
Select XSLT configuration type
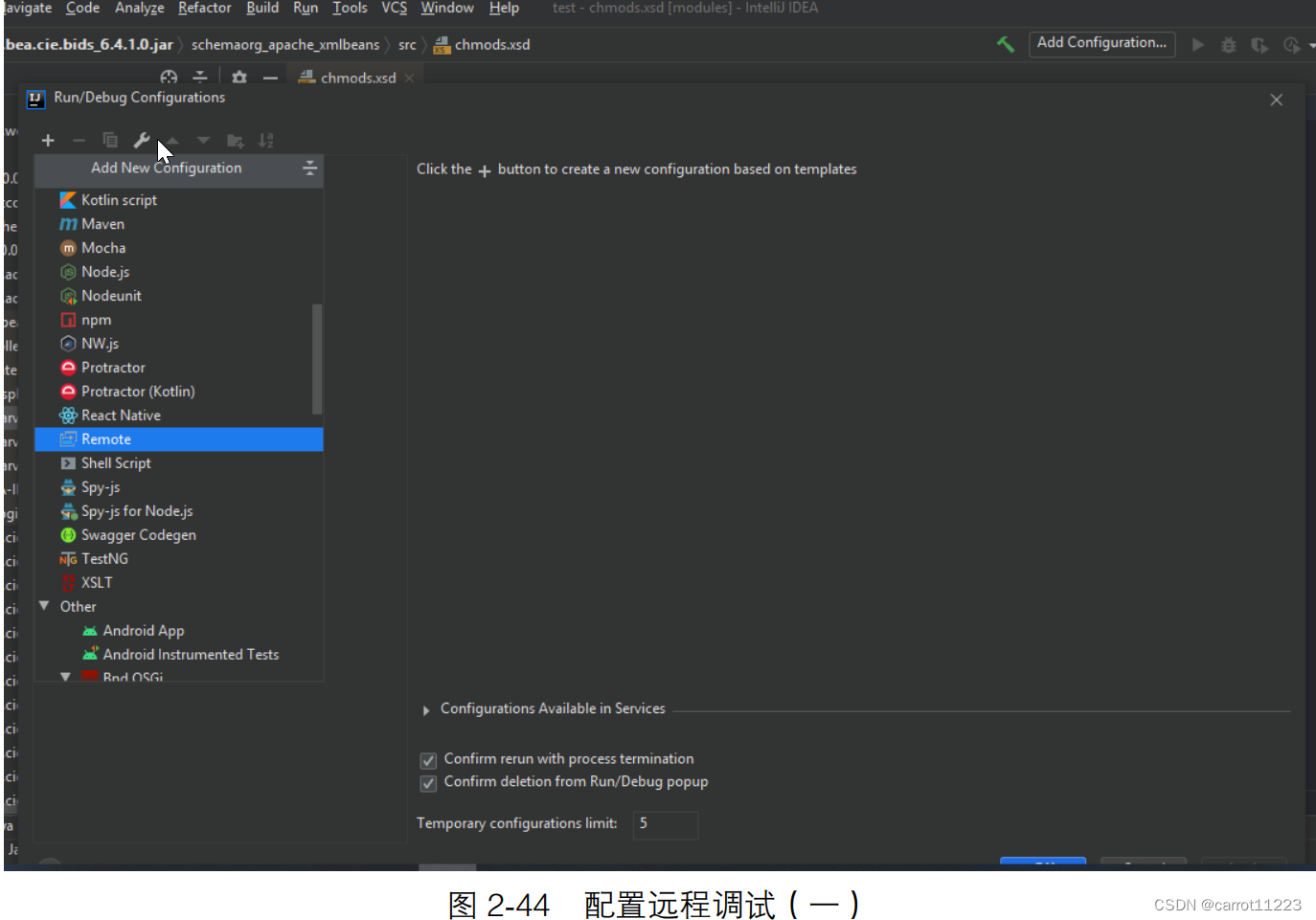tap(179, 583)
